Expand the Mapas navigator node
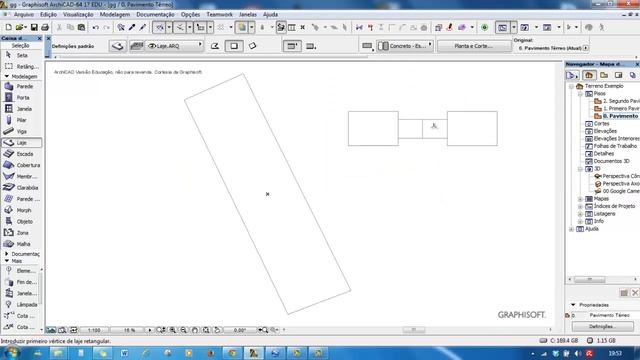 tap(580, 199)
